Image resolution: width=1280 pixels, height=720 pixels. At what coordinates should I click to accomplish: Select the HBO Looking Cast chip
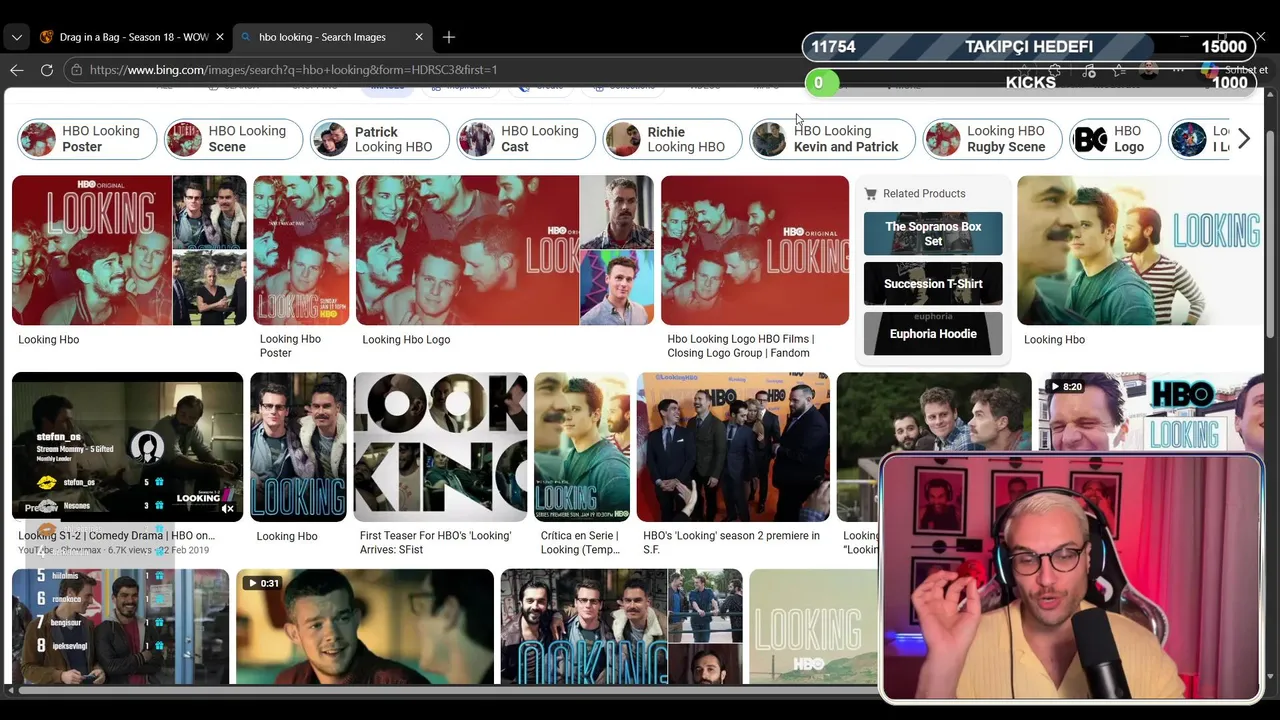click(526, 139)
